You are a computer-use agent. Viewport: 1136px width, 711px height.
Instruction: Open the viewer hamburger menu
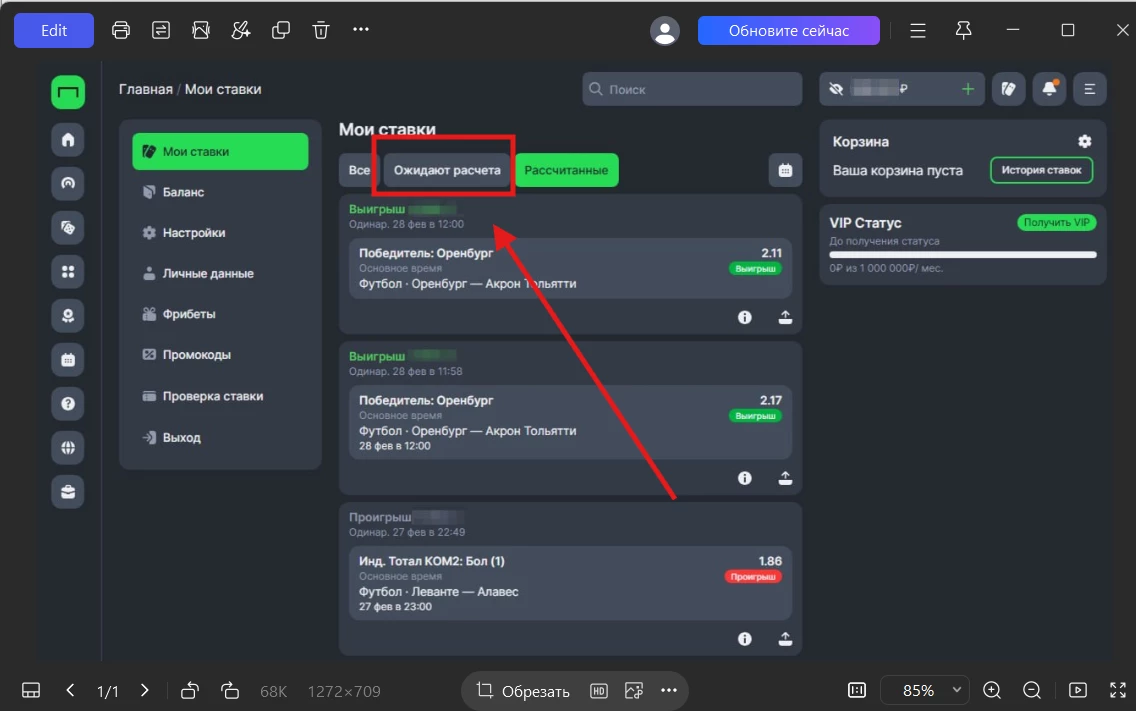click(918, 30)
